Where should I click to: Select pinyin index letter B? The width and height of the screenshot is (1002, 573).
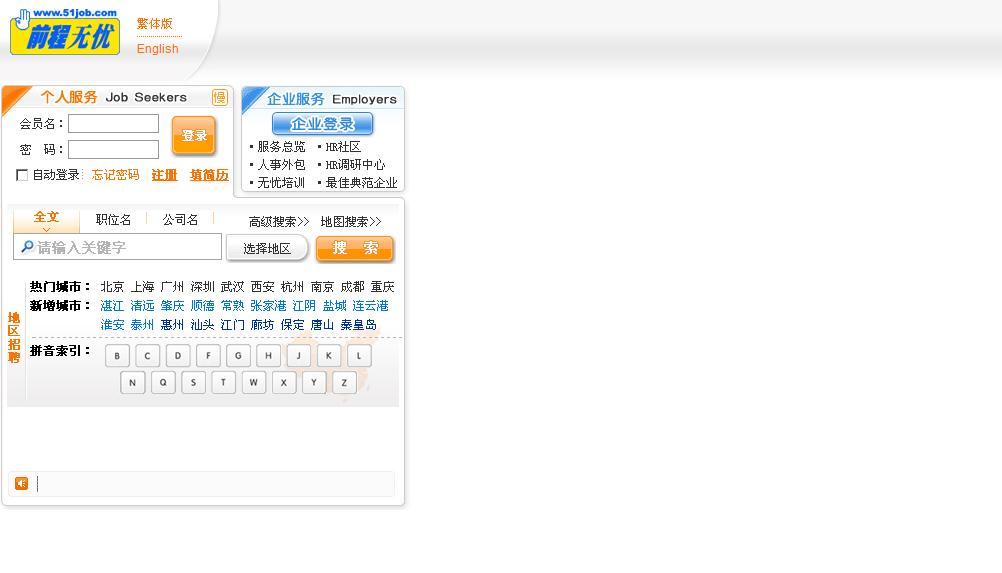click(117, 356)
